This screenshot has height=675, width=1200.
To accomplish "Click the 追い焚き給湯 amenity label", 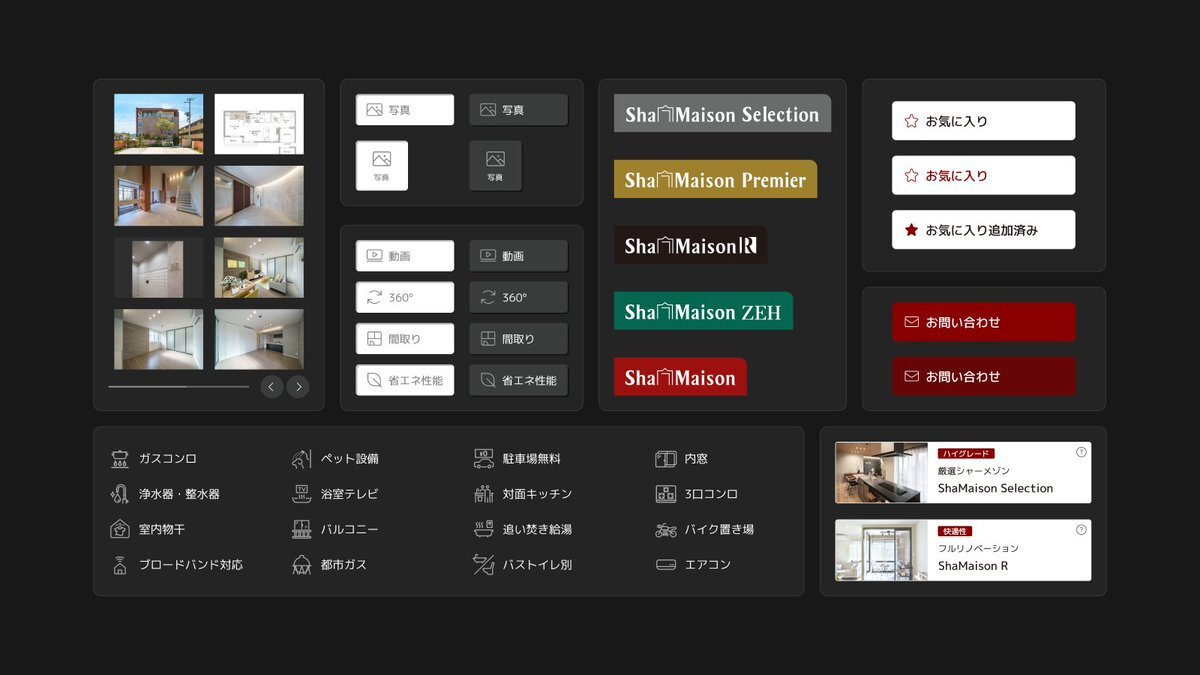I will tap(537, 530).
